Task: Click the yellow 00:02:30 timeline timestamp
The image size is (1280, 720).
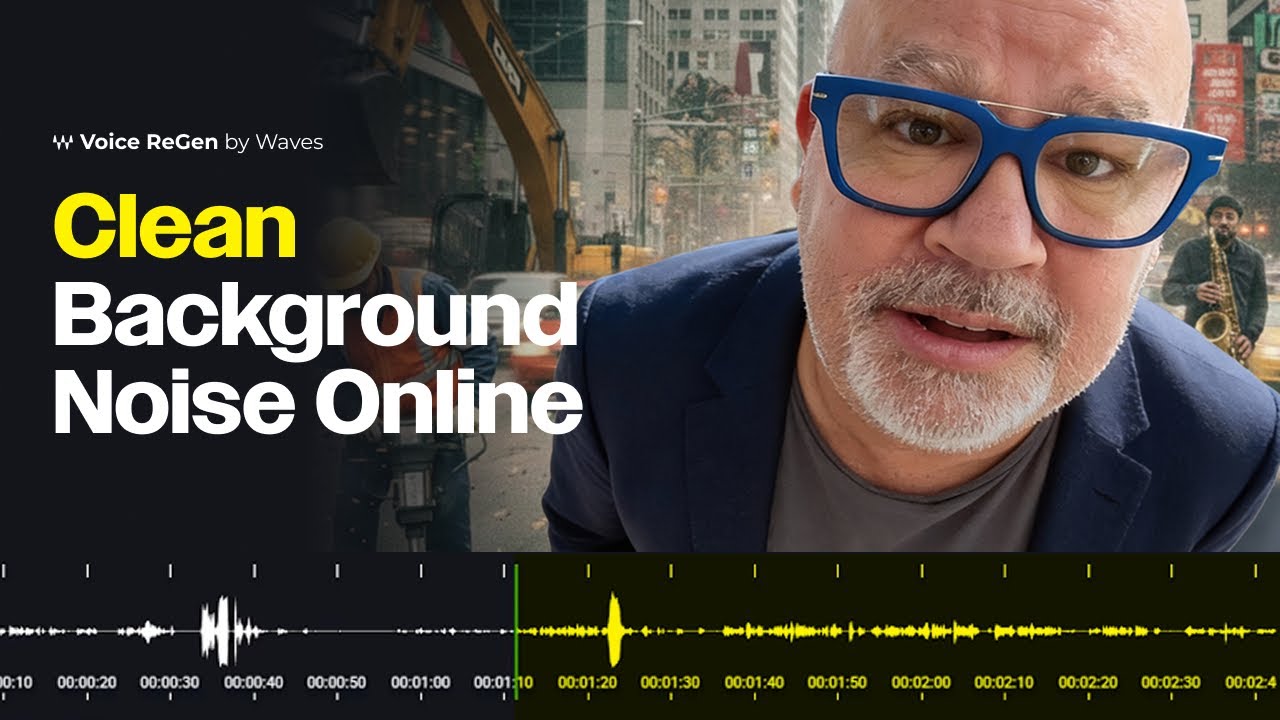Action: [1171, 683]
